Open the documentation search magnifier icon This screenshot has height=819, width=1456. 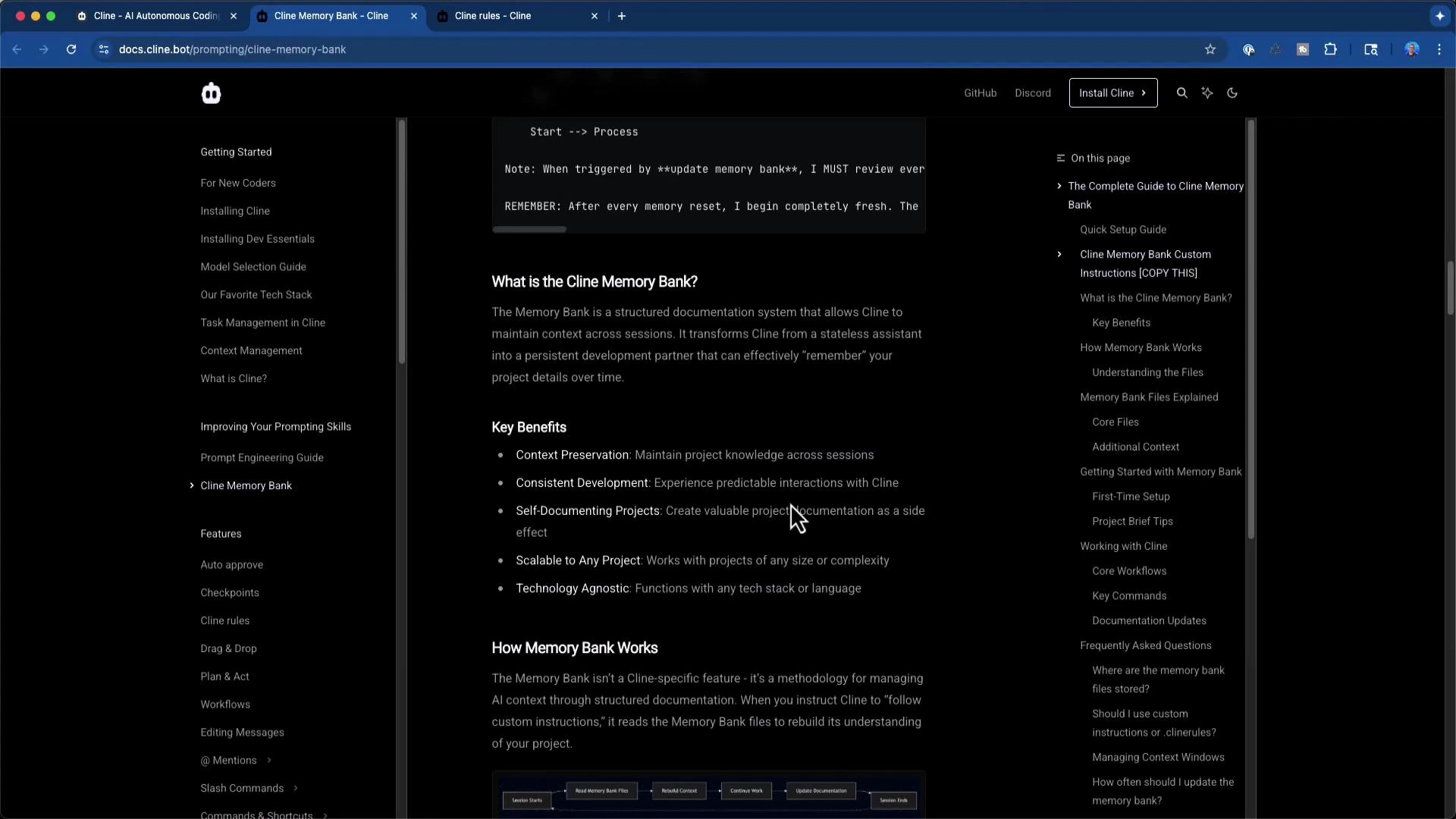click(x=1182, y=93)
